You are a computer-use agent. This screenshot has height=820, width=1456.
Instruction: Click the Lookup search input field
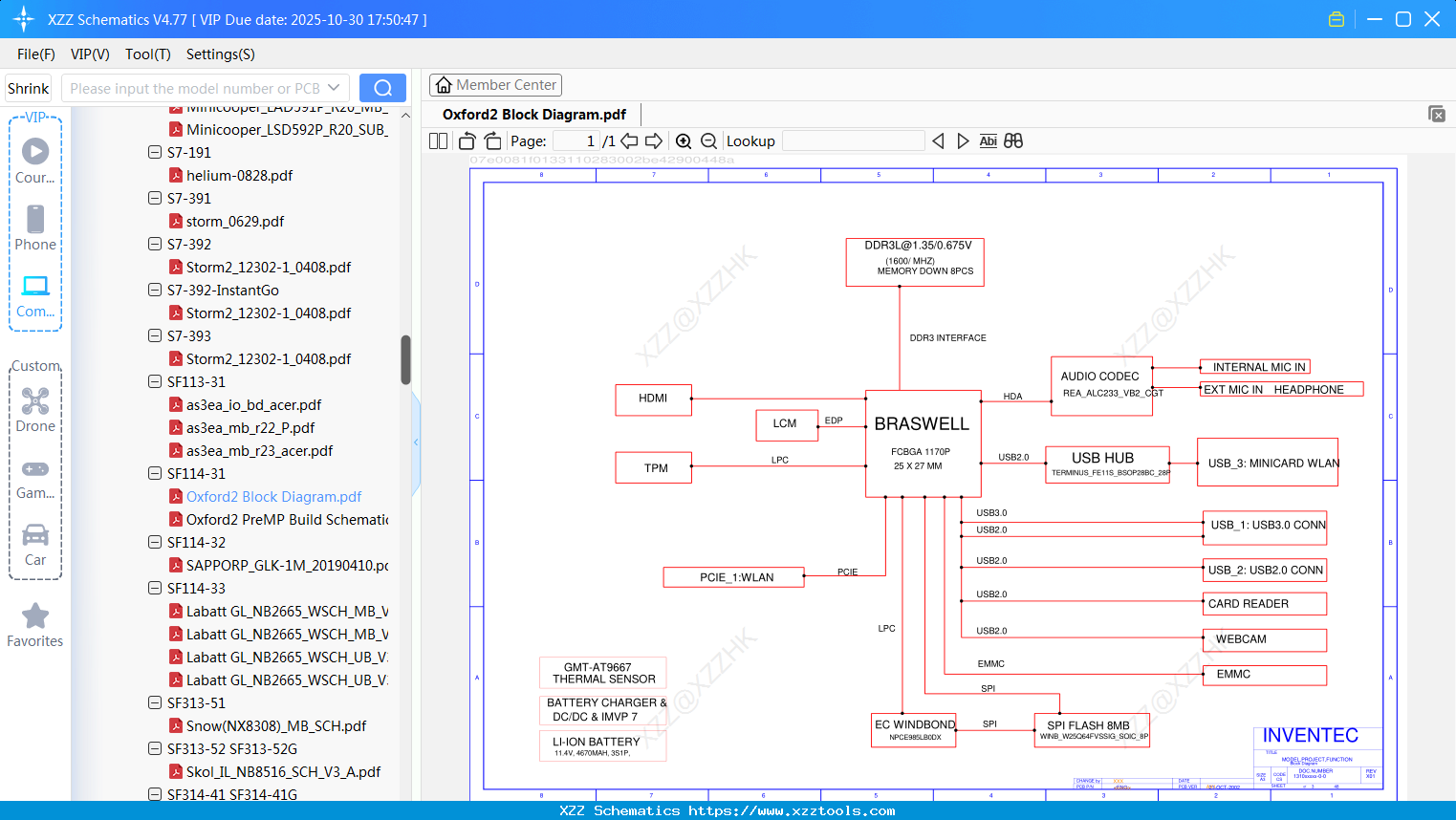click(x=854, y=141)
